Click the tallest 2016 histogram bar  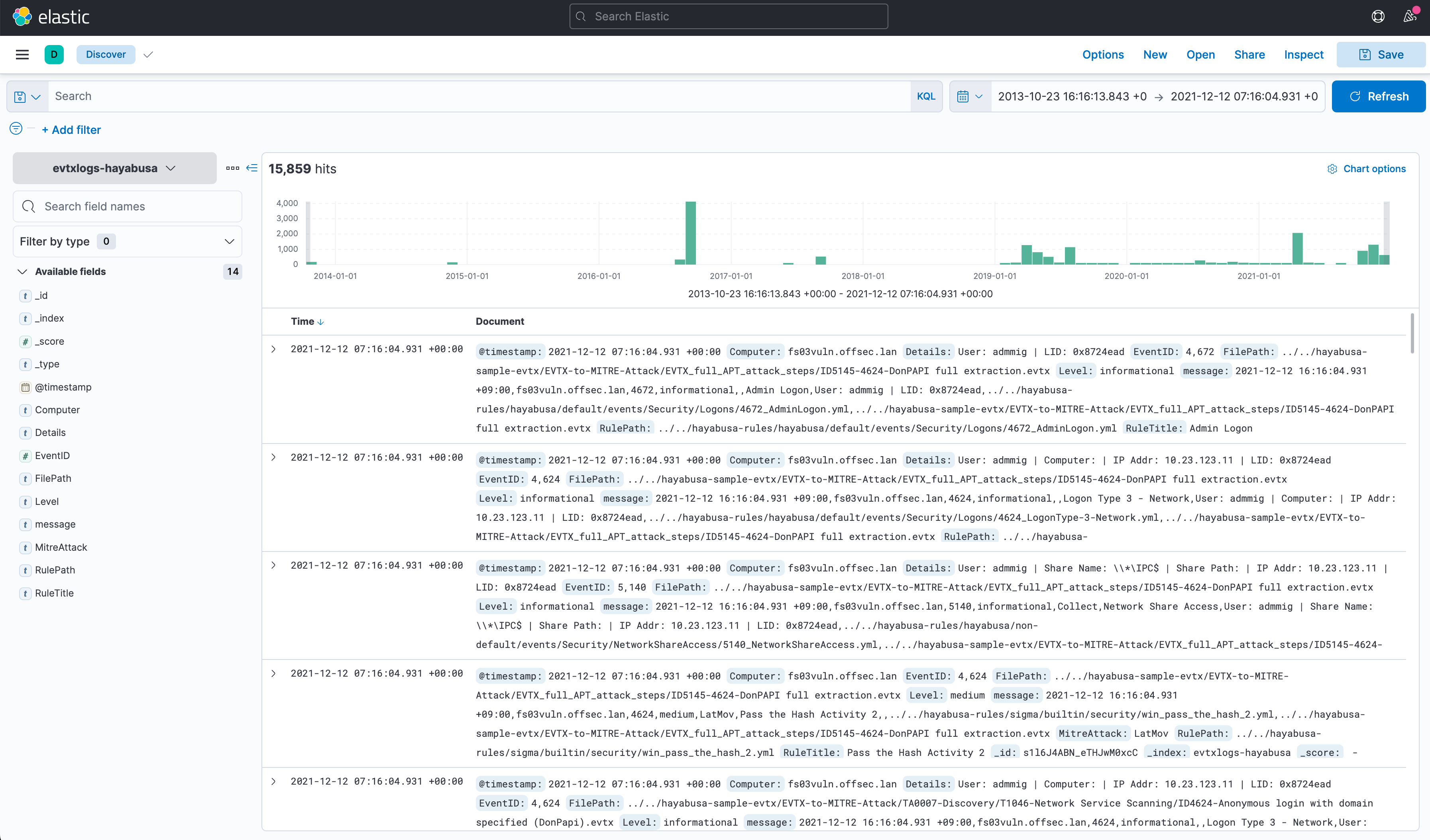click(690, 233)
